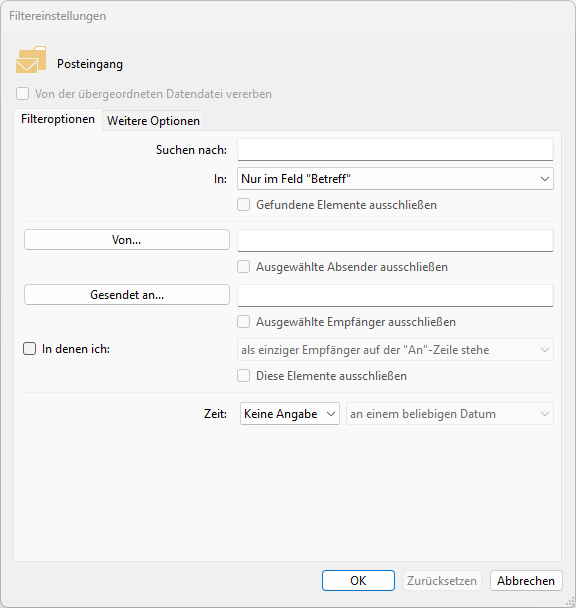The width and height of the screenshot is (576, 608).
Task: Toggle 'Ausgewählte Empfänger ausschließen' checkbox
Action: pos(244,322)
